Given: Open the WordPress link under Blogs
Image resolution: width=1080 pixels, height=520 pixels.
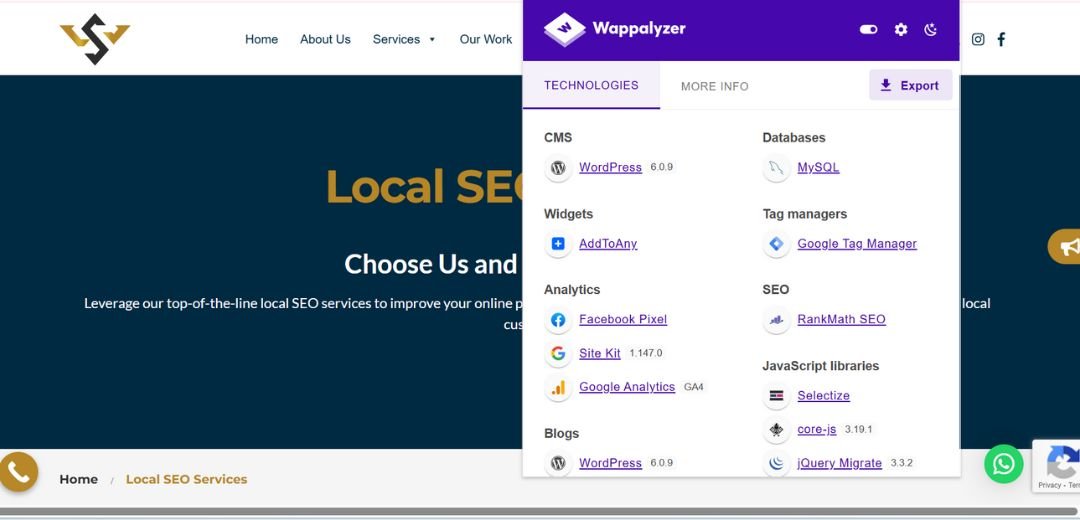Looking at the screenshot, I should [610, 463].
